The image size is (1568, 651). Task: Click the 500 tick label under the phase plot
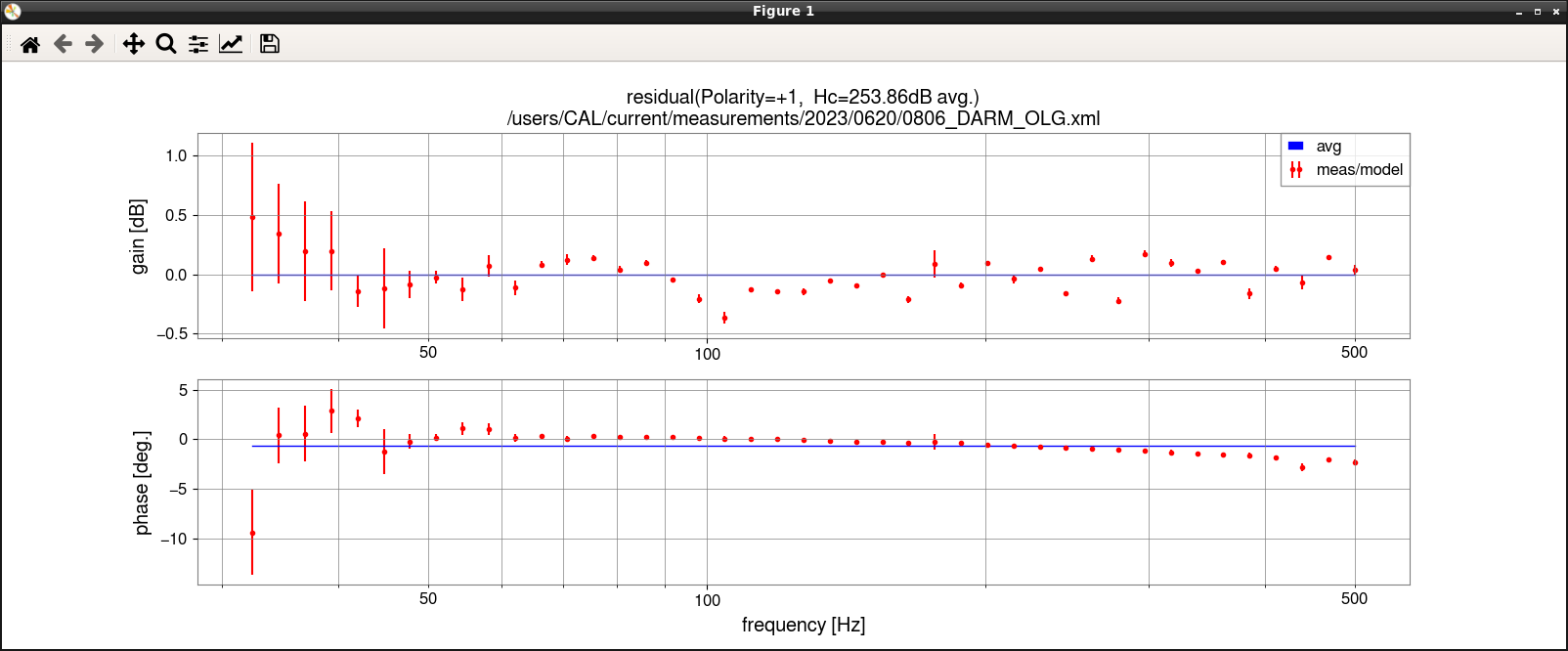coord(1354,598)
